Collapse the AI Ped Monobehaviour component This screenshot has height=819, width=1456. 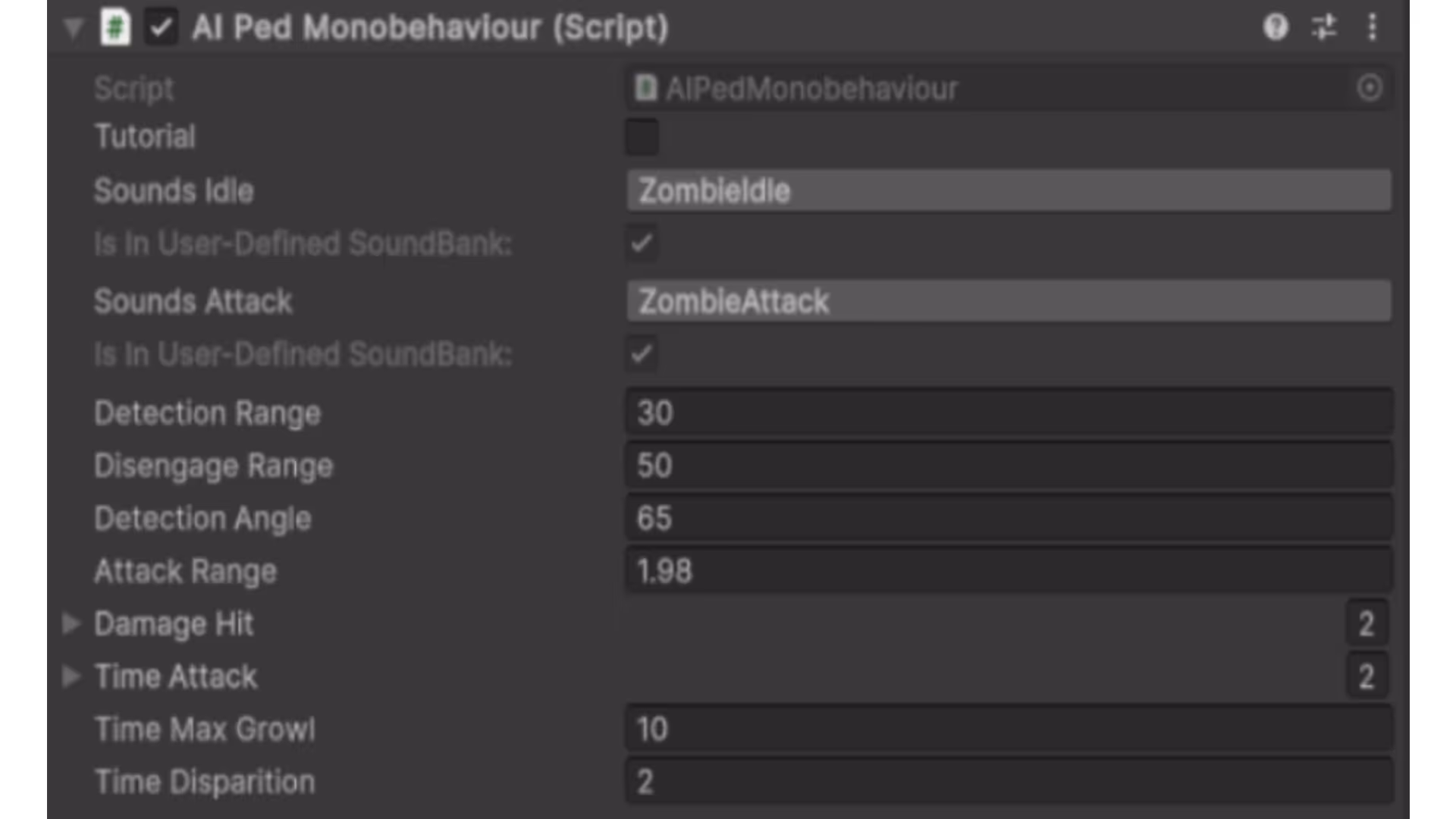(73, 29)
